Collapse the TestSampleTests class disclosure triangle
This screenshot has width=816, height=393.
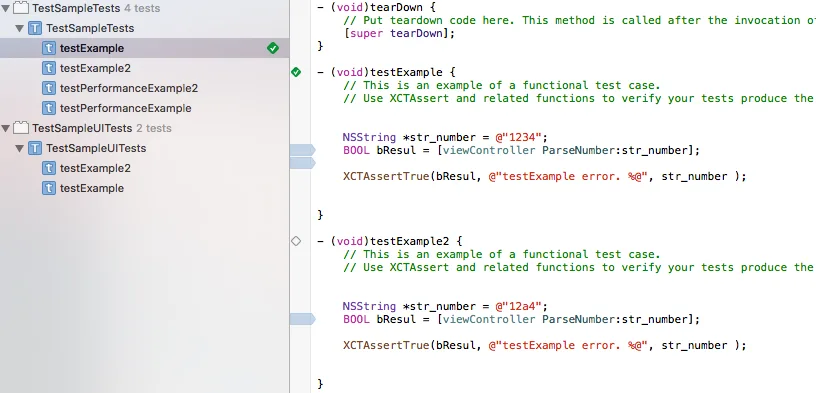point(20,28)
